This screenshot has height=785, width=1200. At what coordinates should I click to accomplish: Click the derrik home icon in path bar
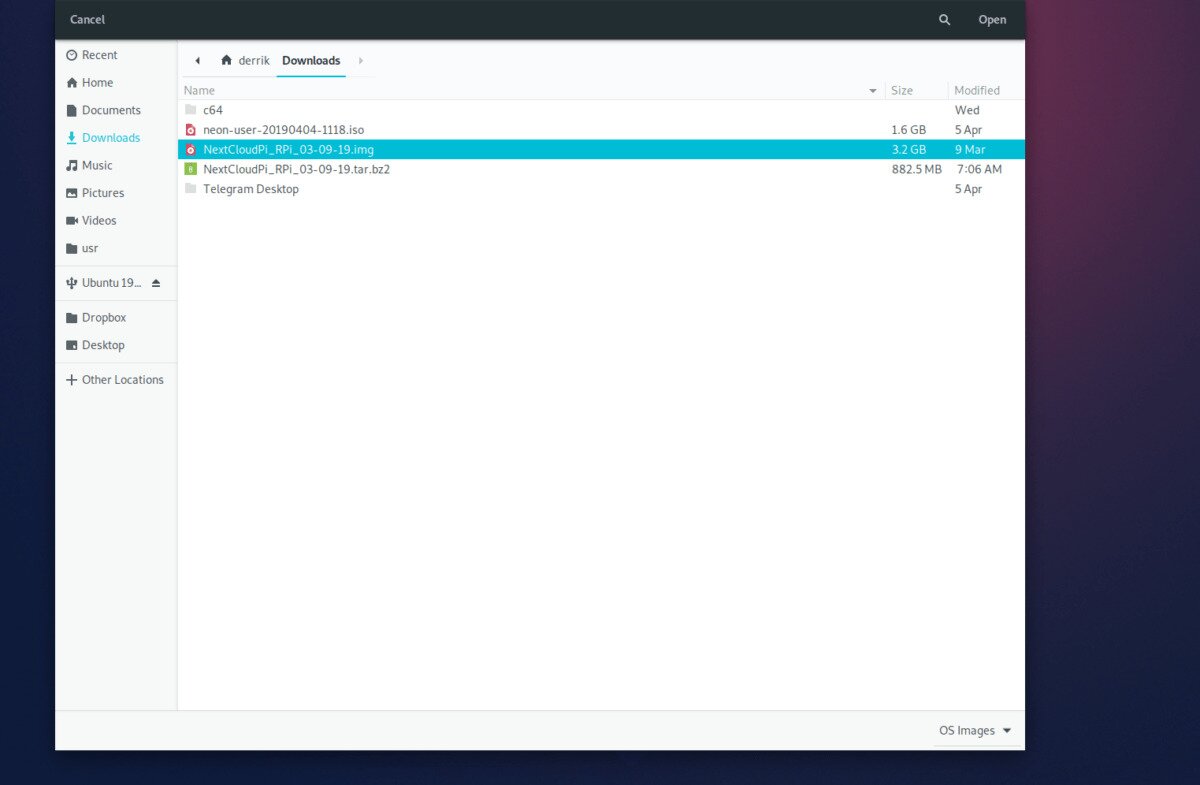[227, 60]
